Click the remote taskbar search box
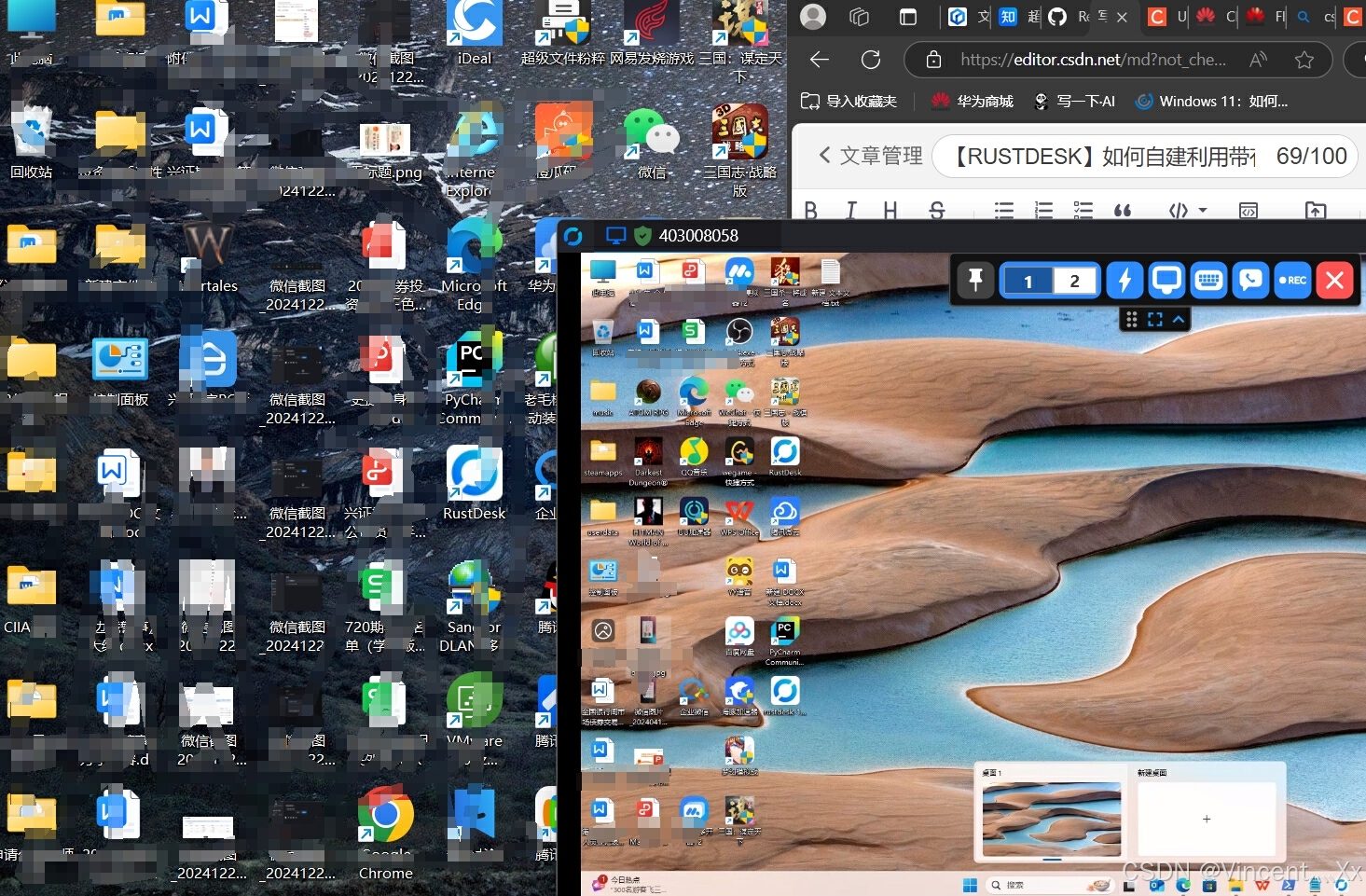This screenshot has height=896, width=1366. [1051, 885]
